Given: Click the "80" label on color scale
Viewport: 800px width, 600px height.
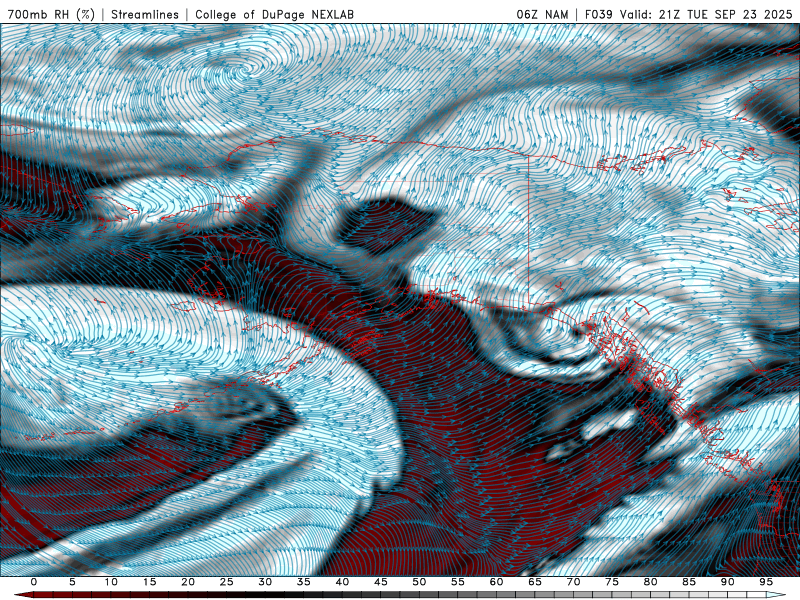Looking at the screenshot, I should point(651,582).
